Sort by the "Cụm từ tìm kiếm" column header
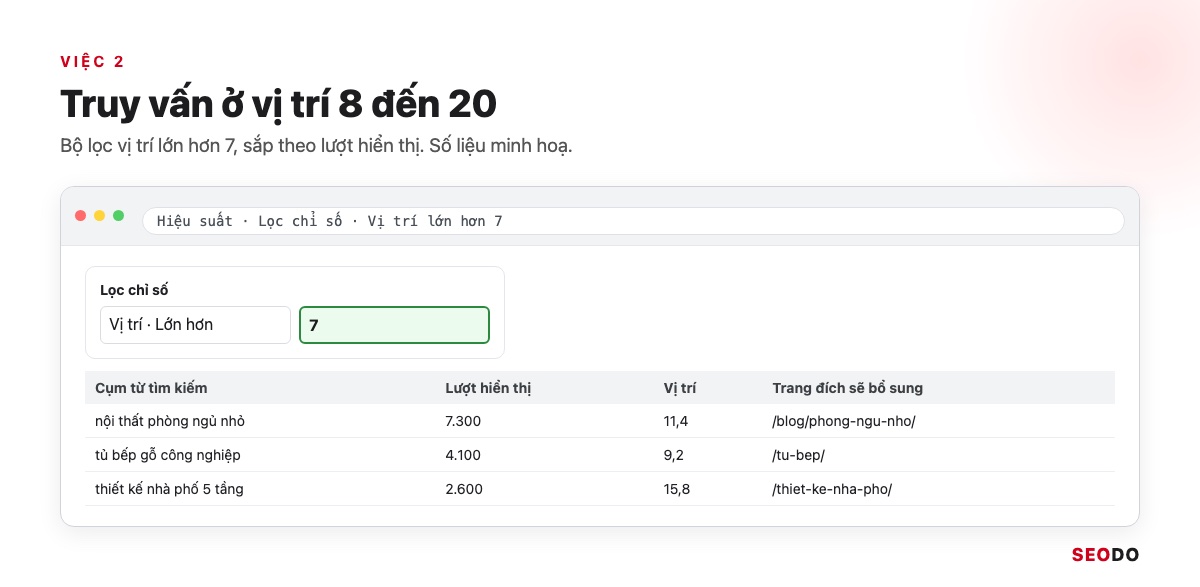 click(151, 388)
